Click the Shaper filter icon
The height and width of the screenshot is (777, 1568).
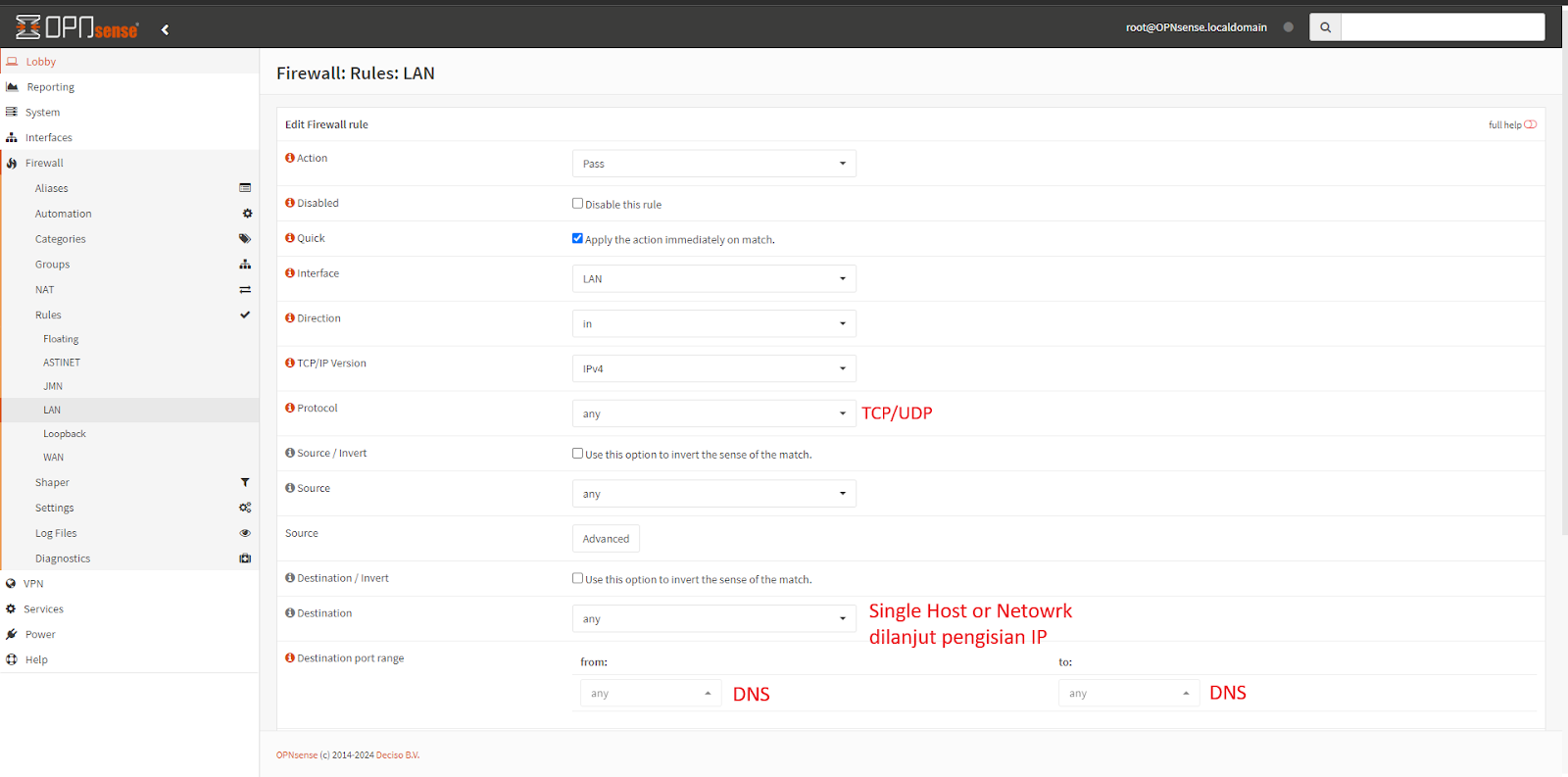click(x=245, y=482)
